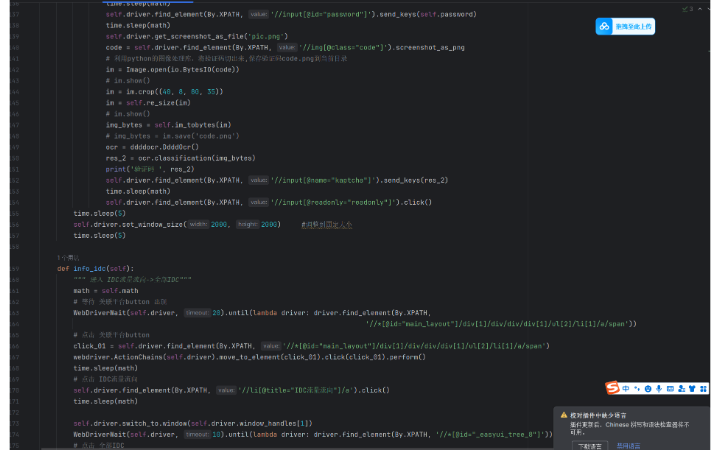Click the Sogou input method S logo
Screen dimensions: 720x450
[x=612, y=388]
